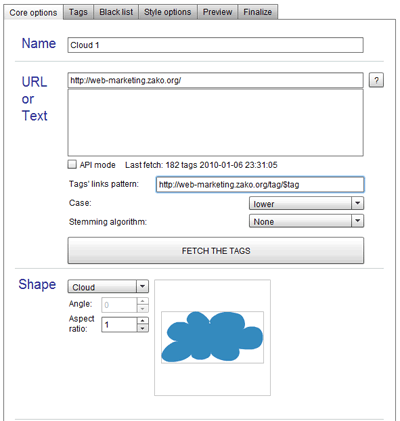The height and width of the screenshot is (421, 400).
Task: Click the blue cloud shape preview
Action: tap(212, 337)
